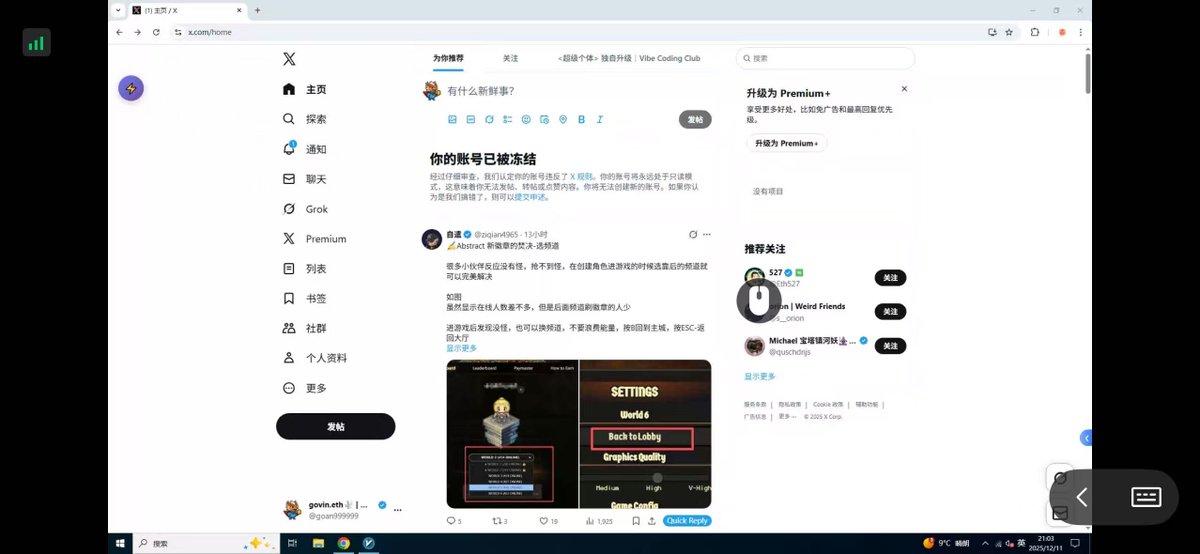1200x554 pixels.
Task: Add a GIF to the post
Action: [471, 119]
